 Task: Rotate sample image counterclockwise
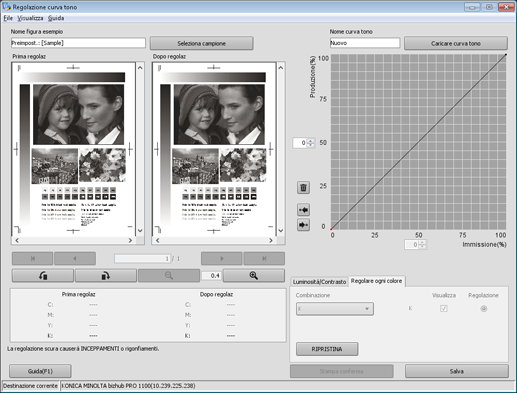[43, 276]
